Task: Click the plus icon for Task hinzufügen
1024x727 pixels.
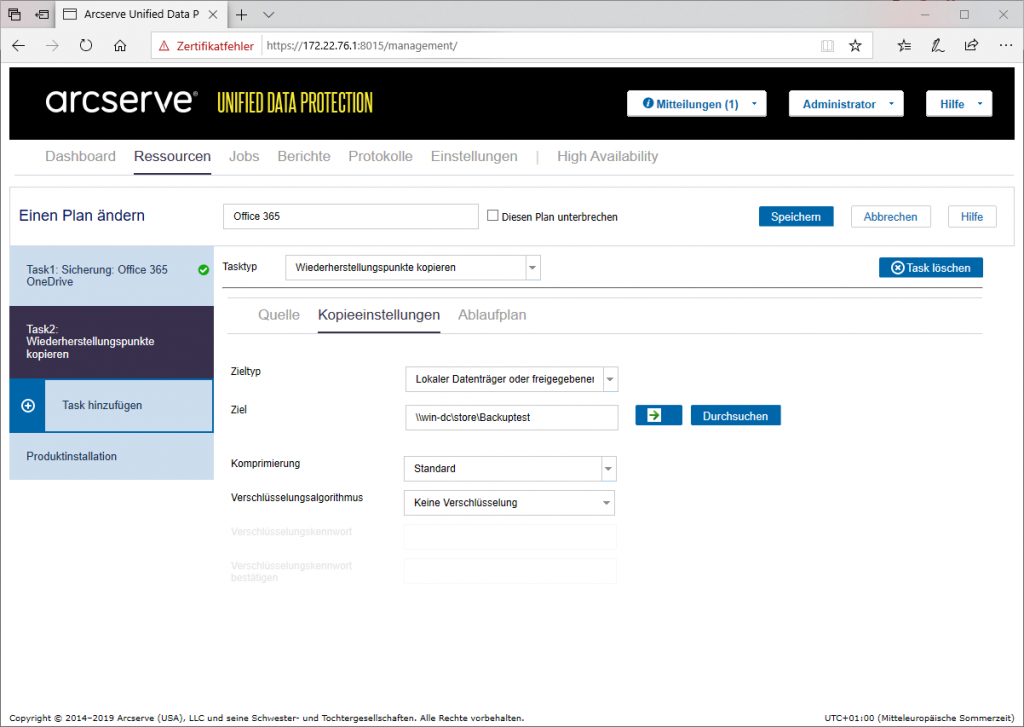Action: coord(28,406)
